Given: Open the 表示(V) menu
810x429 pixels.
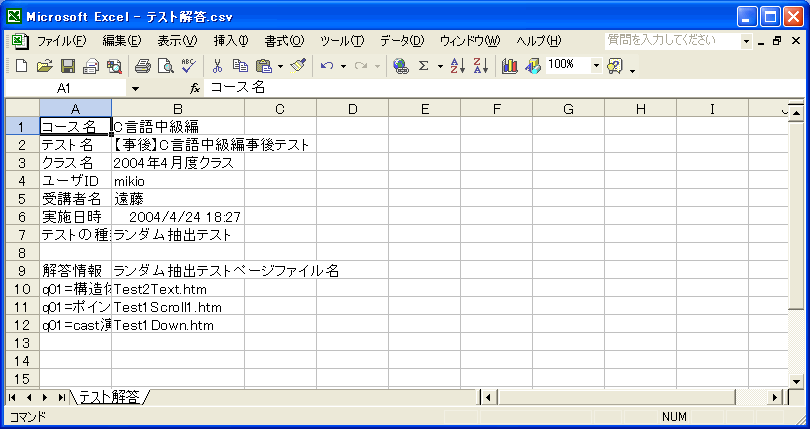Looking at the screenshot, I should tap(177, 41).
